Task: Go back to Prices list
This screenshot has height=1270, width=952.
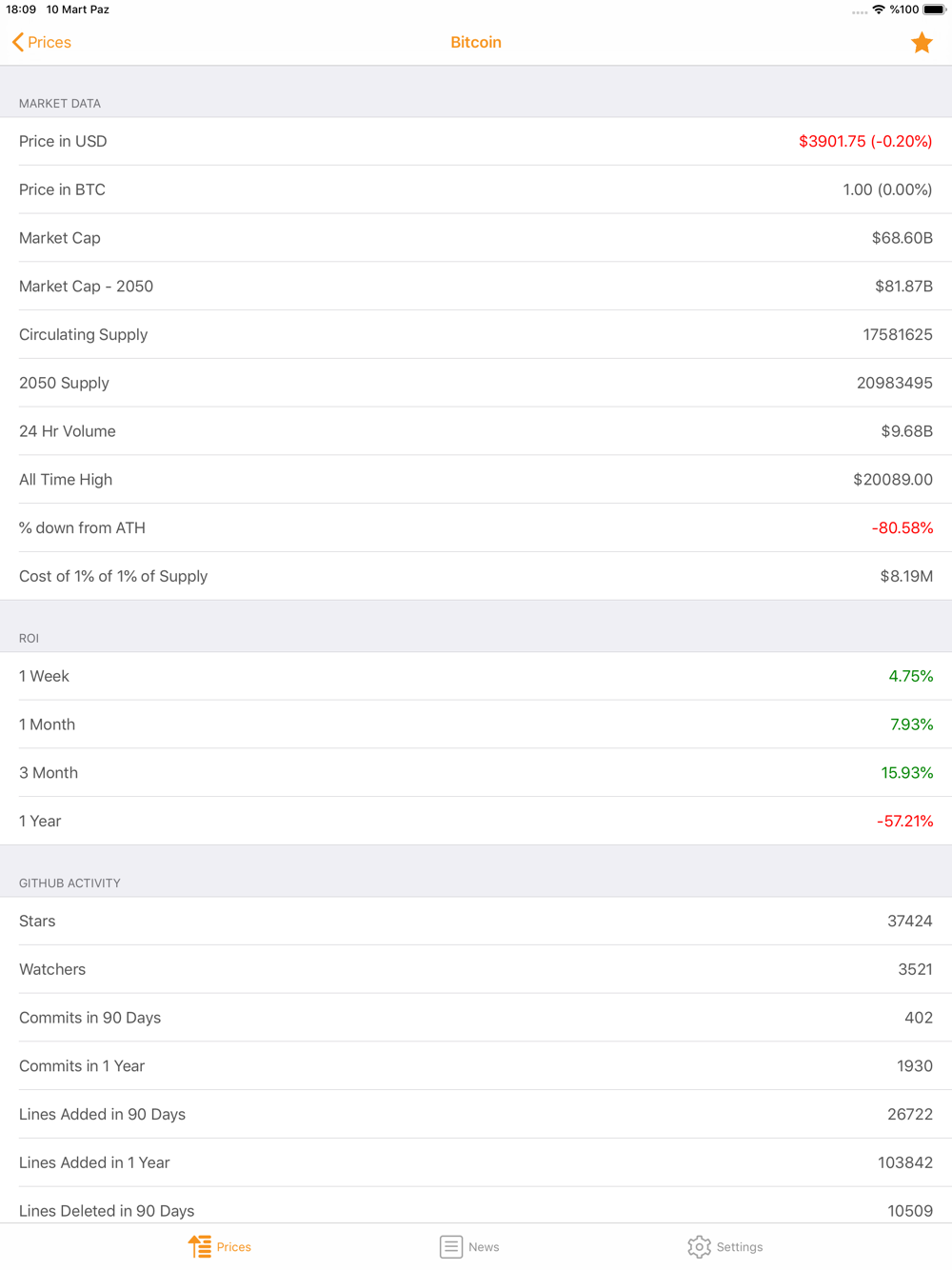Action: [x=42, y=42]
